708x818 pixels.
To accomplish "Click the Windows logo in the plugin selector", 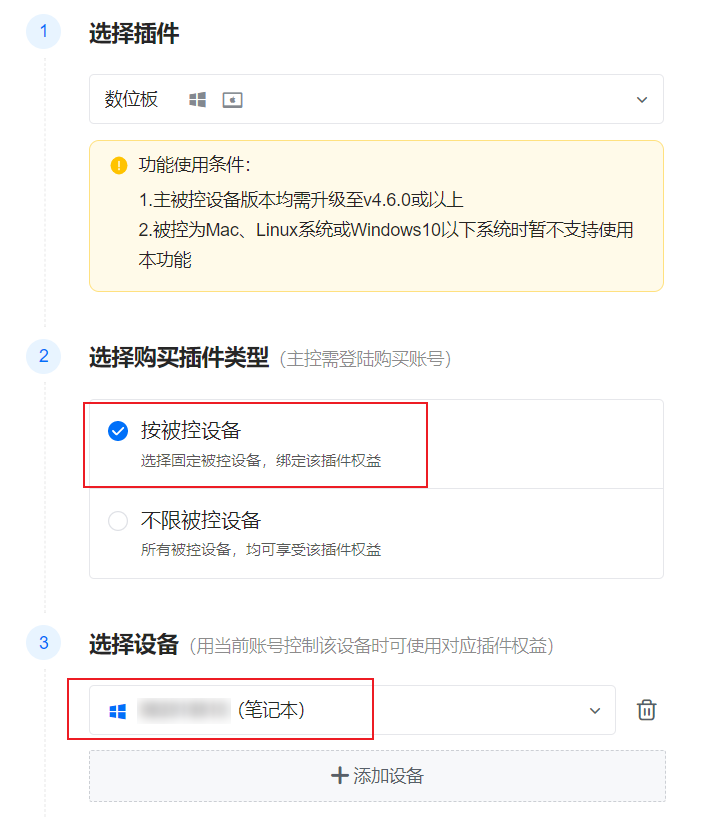I will [x=197, y=99].
